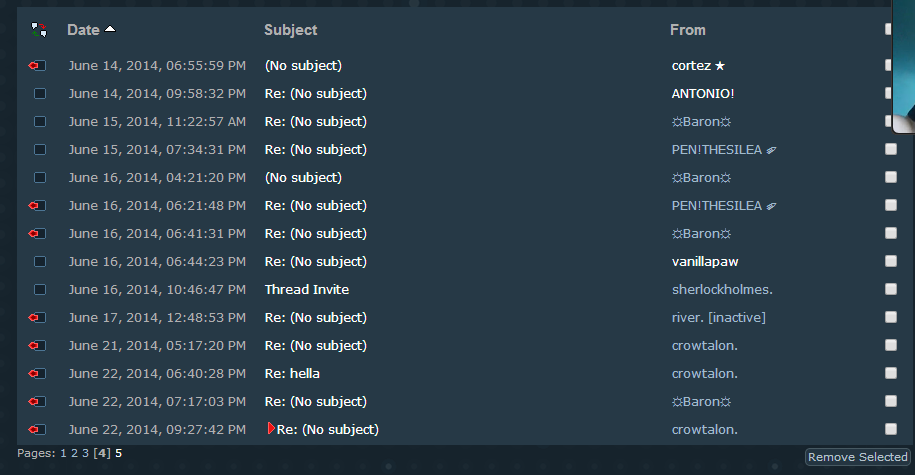Sort messages by the Date column

pos(83,30)
